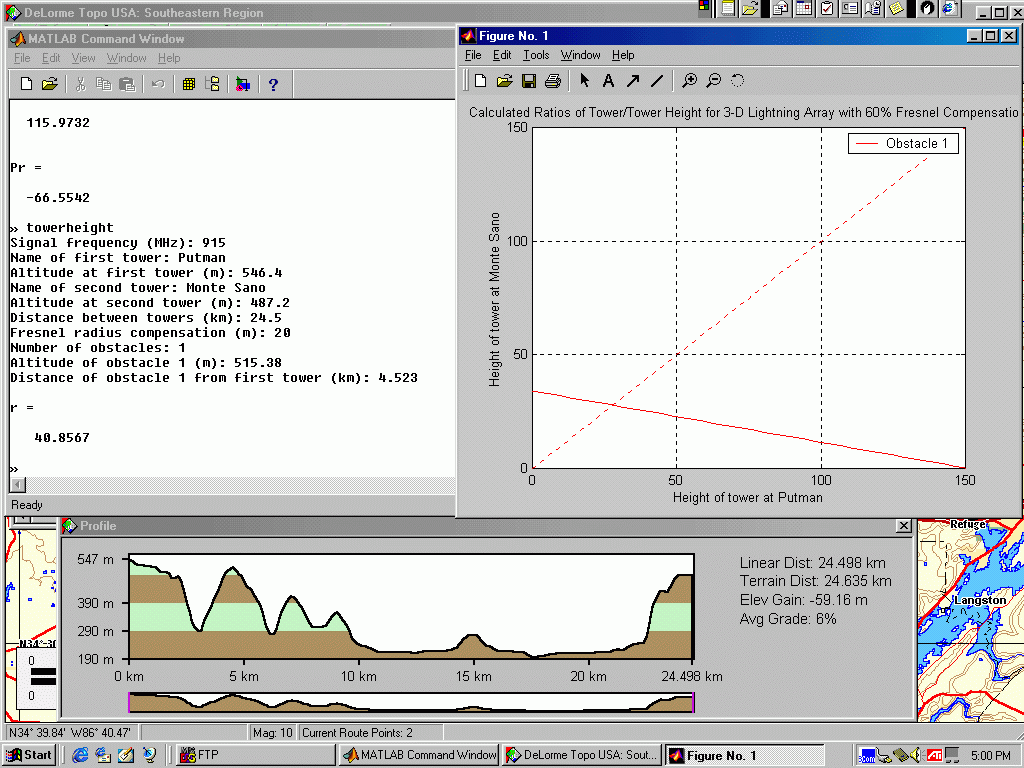Click coordinates 'N34° 39.84' W86° 40.47'' status
1024x768 pixels.
[x=70, y=733]
